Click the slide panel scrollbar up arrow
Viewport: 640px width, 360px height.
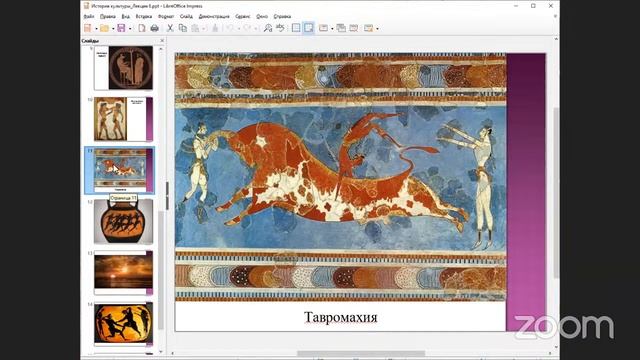coord(161,49)
